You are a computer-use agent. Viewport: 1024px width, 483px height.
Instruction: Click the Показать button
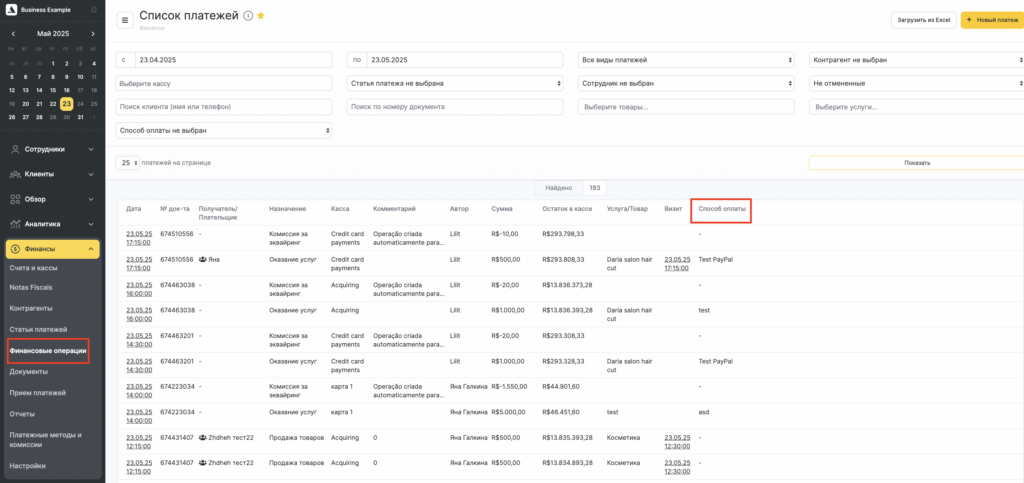click(916, 163)
